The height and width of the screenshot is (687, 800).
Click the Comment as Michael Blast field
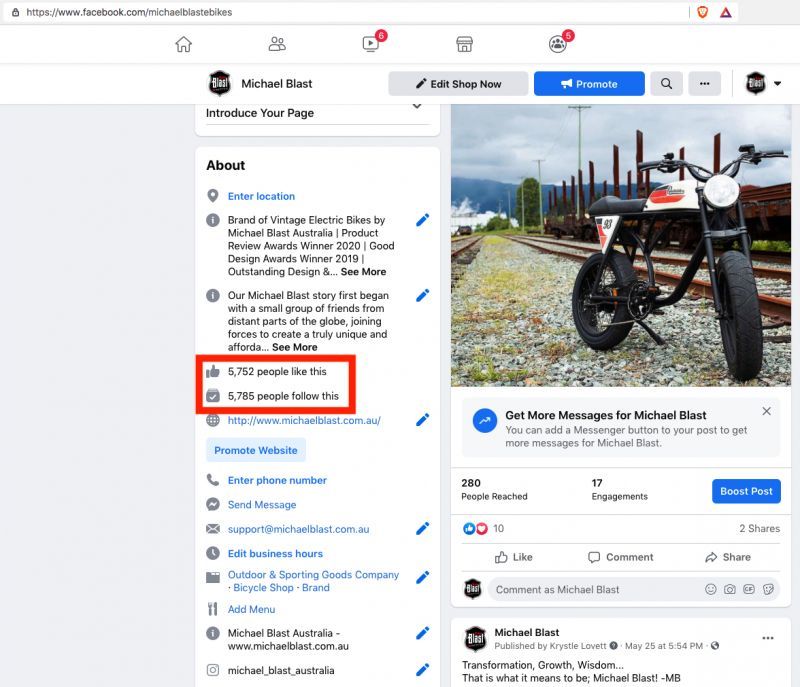595,589
